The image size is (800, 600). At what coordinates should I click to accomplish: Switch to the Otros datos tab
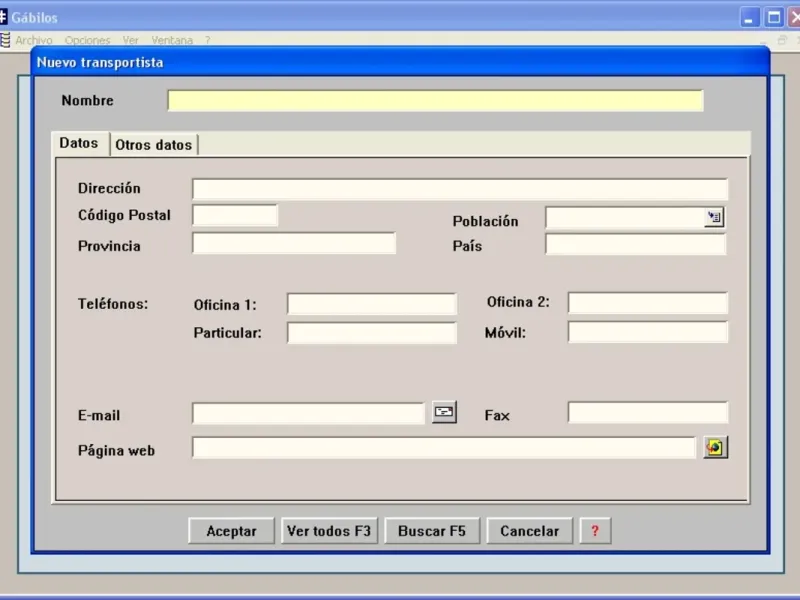click(154, 145)
